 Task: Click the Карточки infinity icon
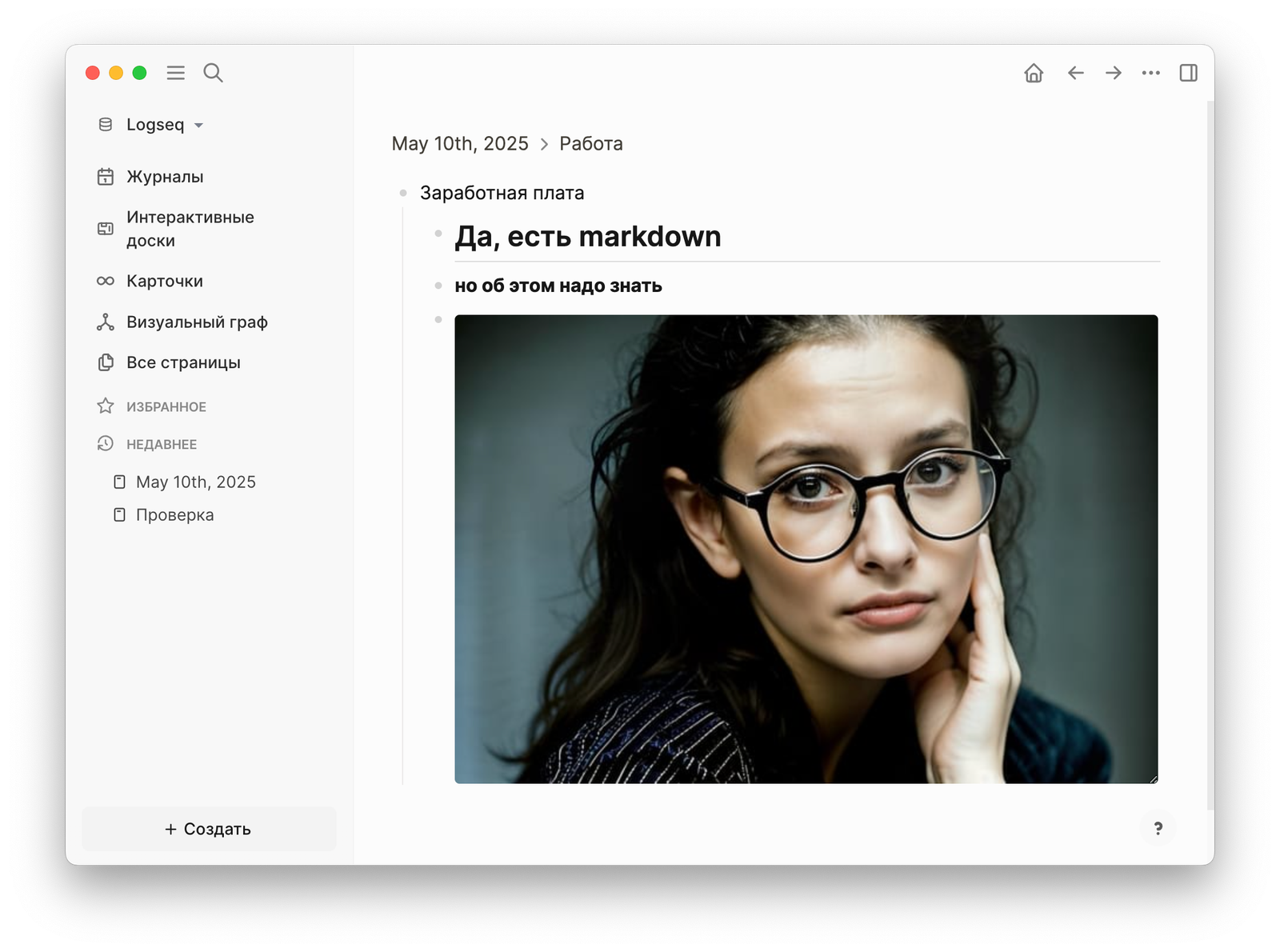tap(106, 281)
